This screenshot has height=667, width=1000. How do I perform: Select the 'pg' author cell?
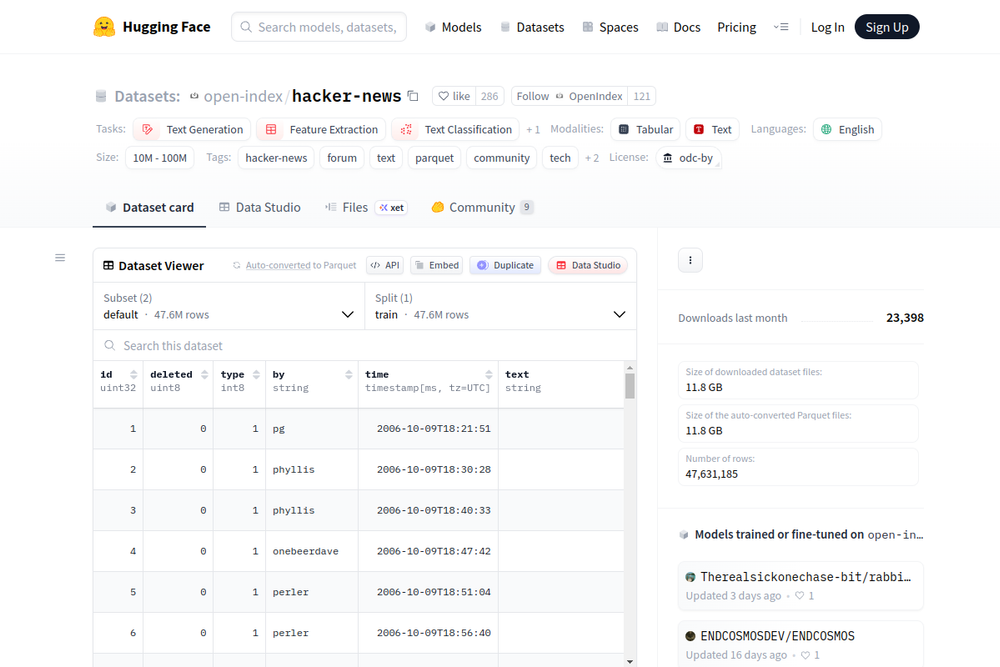coord(312,429)
